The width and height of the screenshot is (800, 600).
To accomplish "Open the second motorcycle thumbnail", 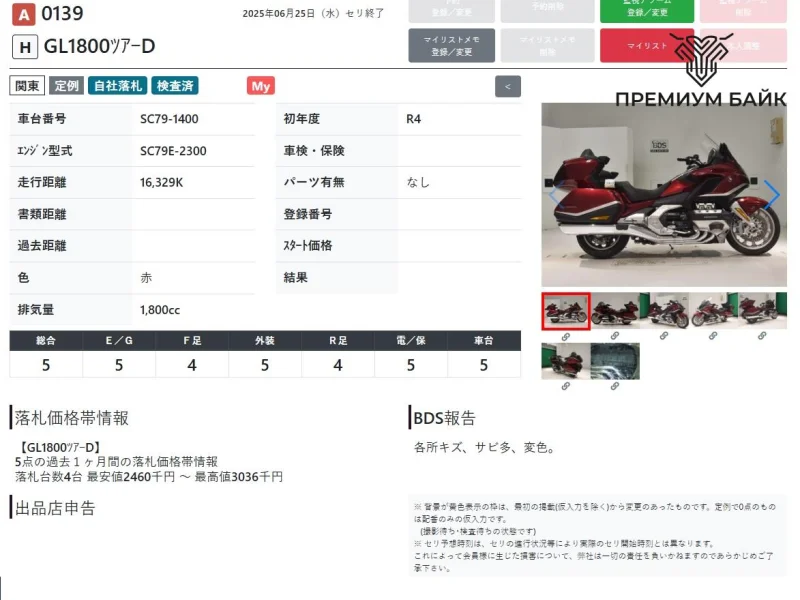I will pyautogui.click(x=615, y=311).
